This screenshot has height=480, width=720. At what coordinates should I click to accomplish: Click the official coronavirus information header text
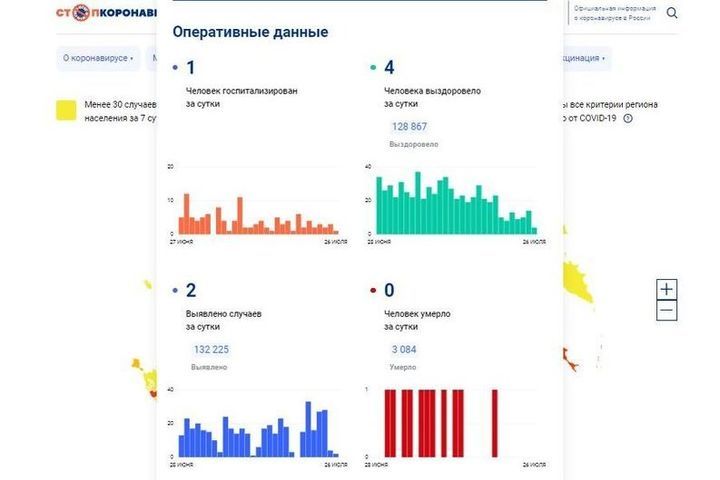point(614,13)
